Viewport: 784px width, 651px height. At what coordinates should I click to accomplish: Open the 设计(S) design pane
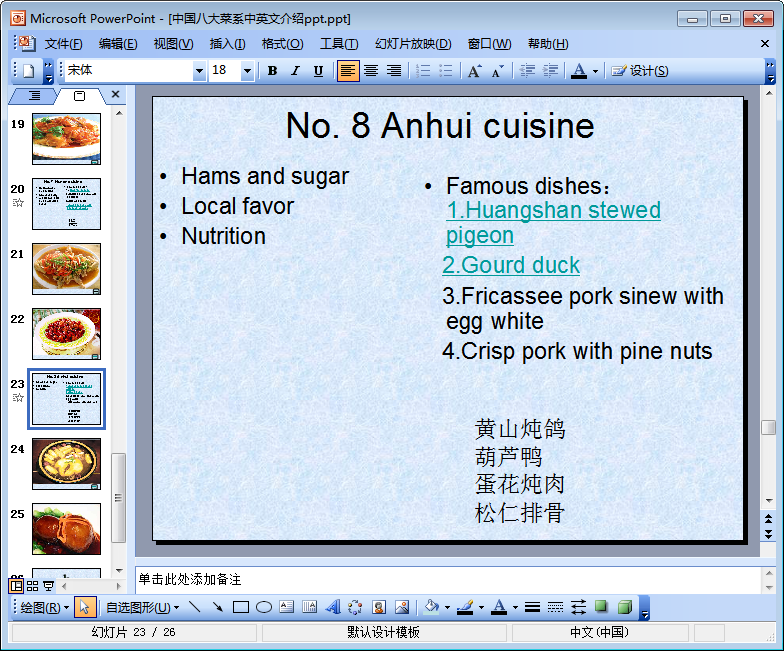coord(640,71)
